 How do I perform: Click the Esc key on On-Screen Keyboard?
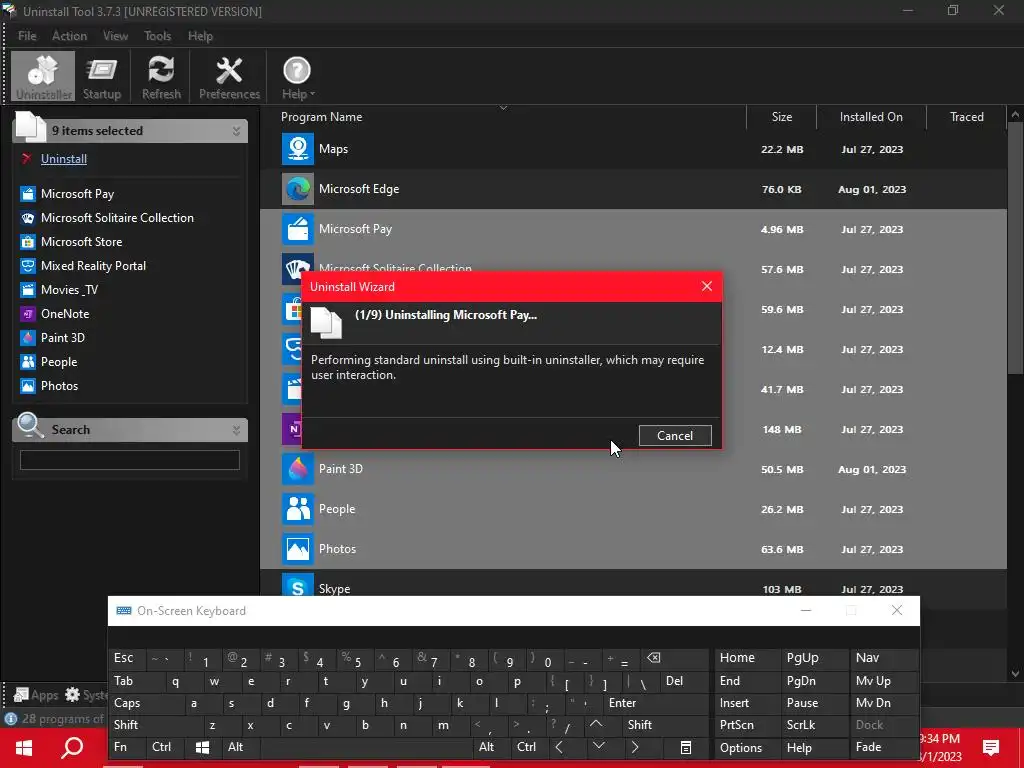pyautogui.click(x=127, y=658)
